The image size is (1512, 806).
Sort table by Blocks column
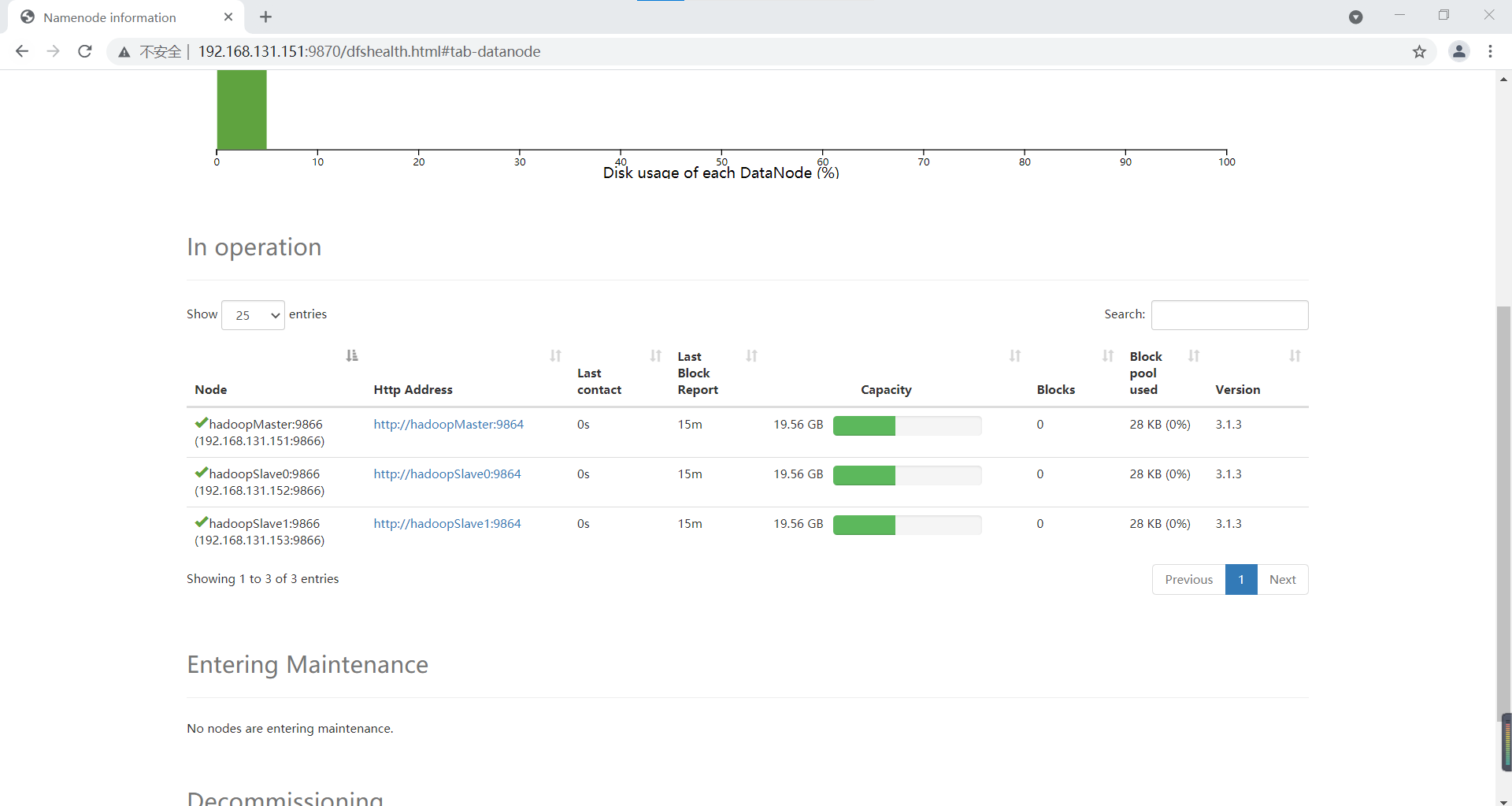tap(1108, 355)
